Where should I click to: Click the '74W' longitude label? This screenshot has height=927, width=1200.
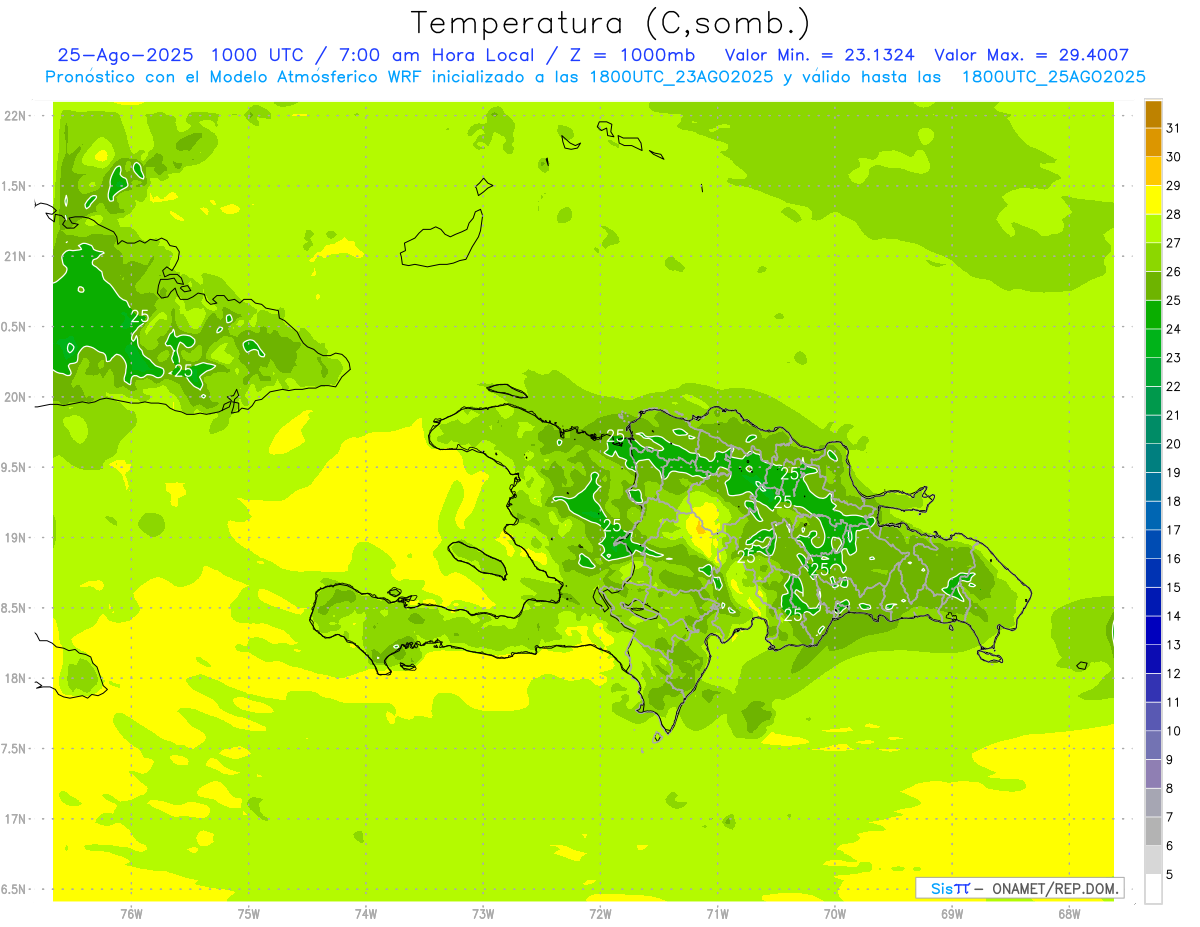366,913
